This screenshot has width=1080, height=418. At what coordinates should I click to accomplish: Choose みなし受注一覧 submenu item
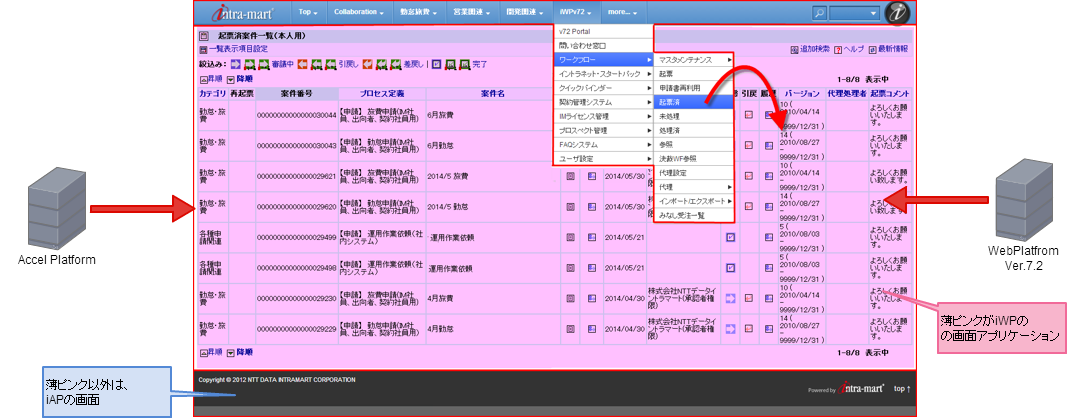click(x=693, y=216)
